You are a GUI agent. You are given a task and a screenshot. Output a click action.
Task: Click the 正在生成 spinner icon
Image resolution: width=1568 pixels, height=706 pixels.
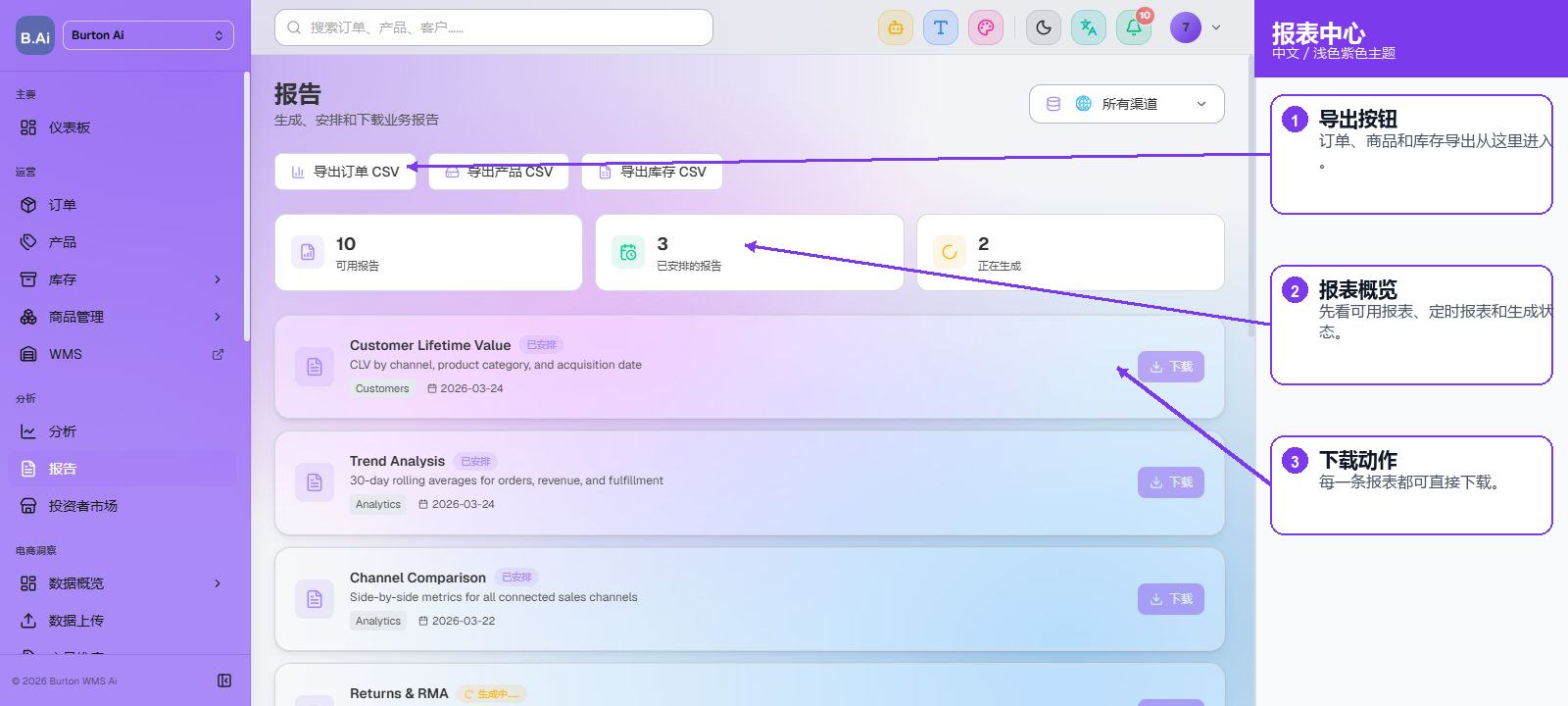click(x=950, y=252)
